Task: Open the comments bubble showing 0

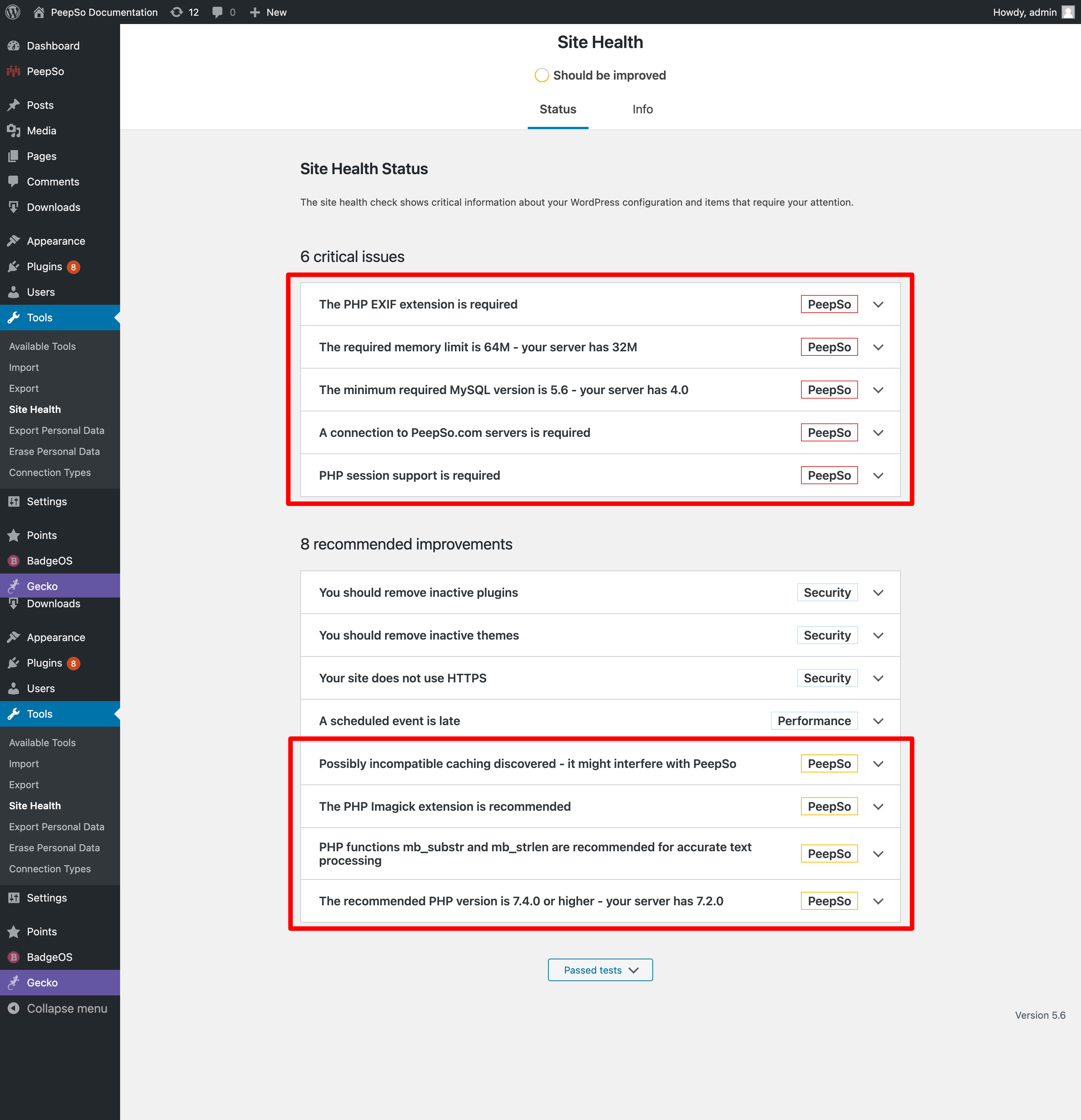Action: (217, 12)
